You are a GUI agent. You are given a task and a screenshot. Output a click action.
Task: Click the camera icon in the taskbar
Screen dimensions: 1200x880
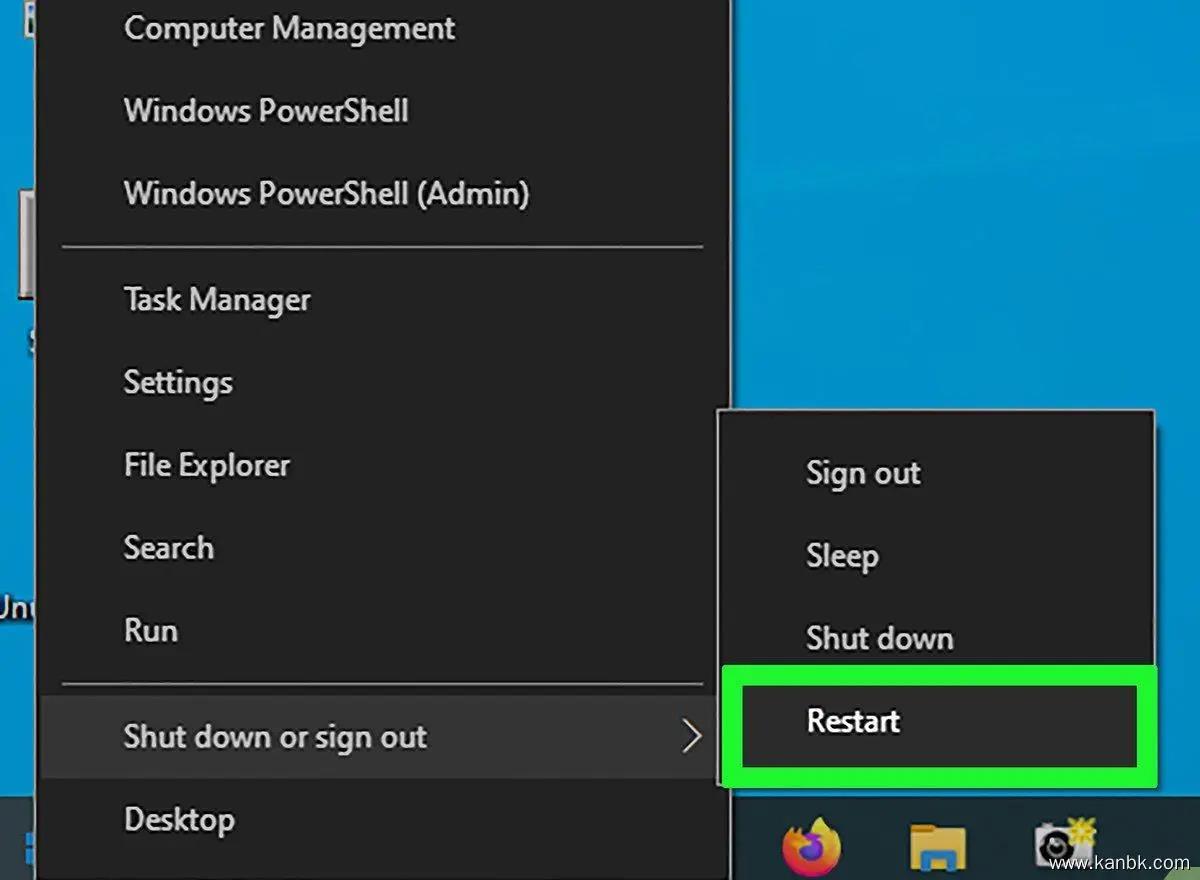[x=1062, y=846]
